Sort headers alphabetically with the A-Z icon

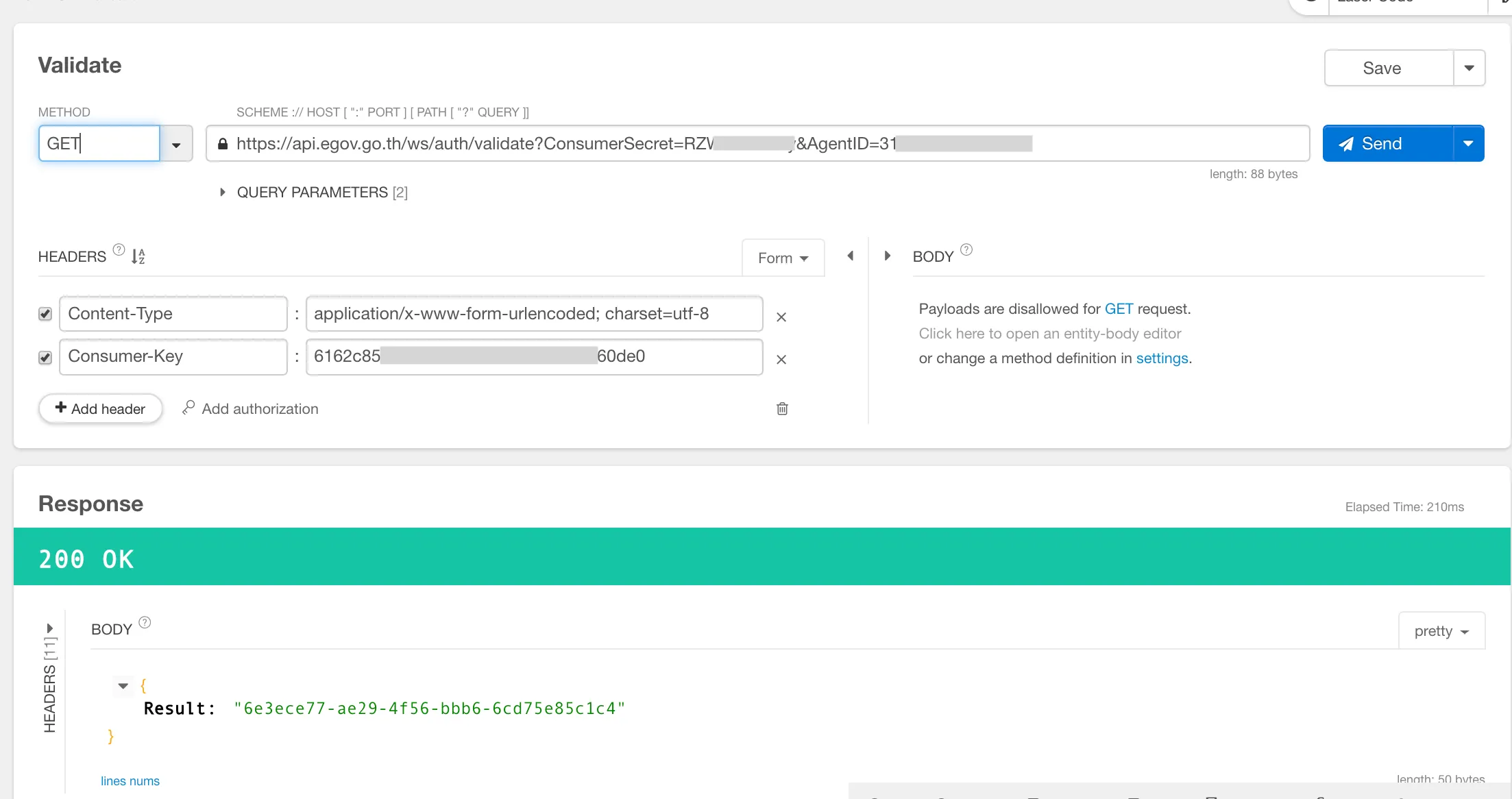click(137, 256)
